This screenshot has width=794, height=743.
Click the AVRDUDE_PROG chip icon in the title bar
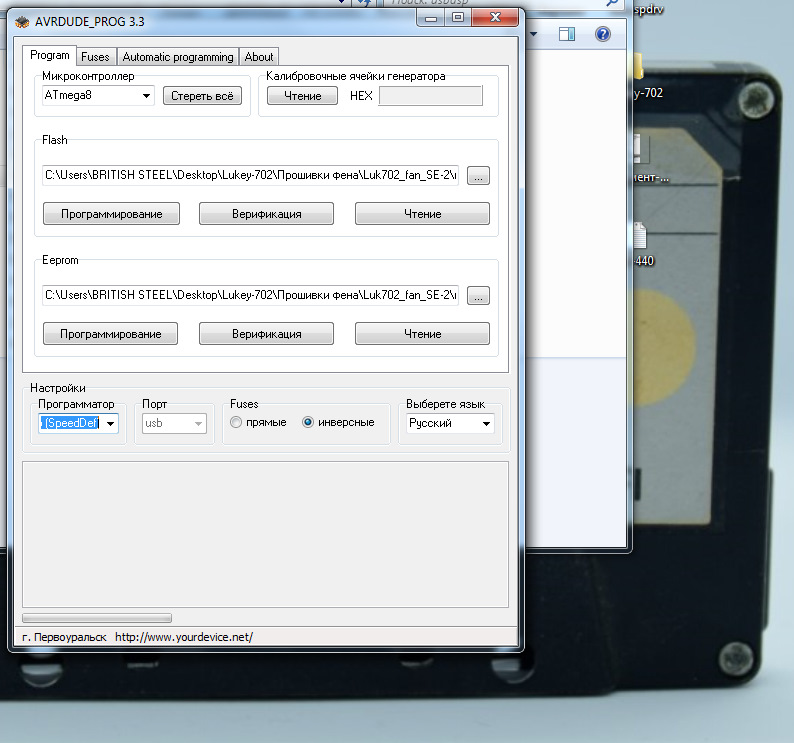22,22
